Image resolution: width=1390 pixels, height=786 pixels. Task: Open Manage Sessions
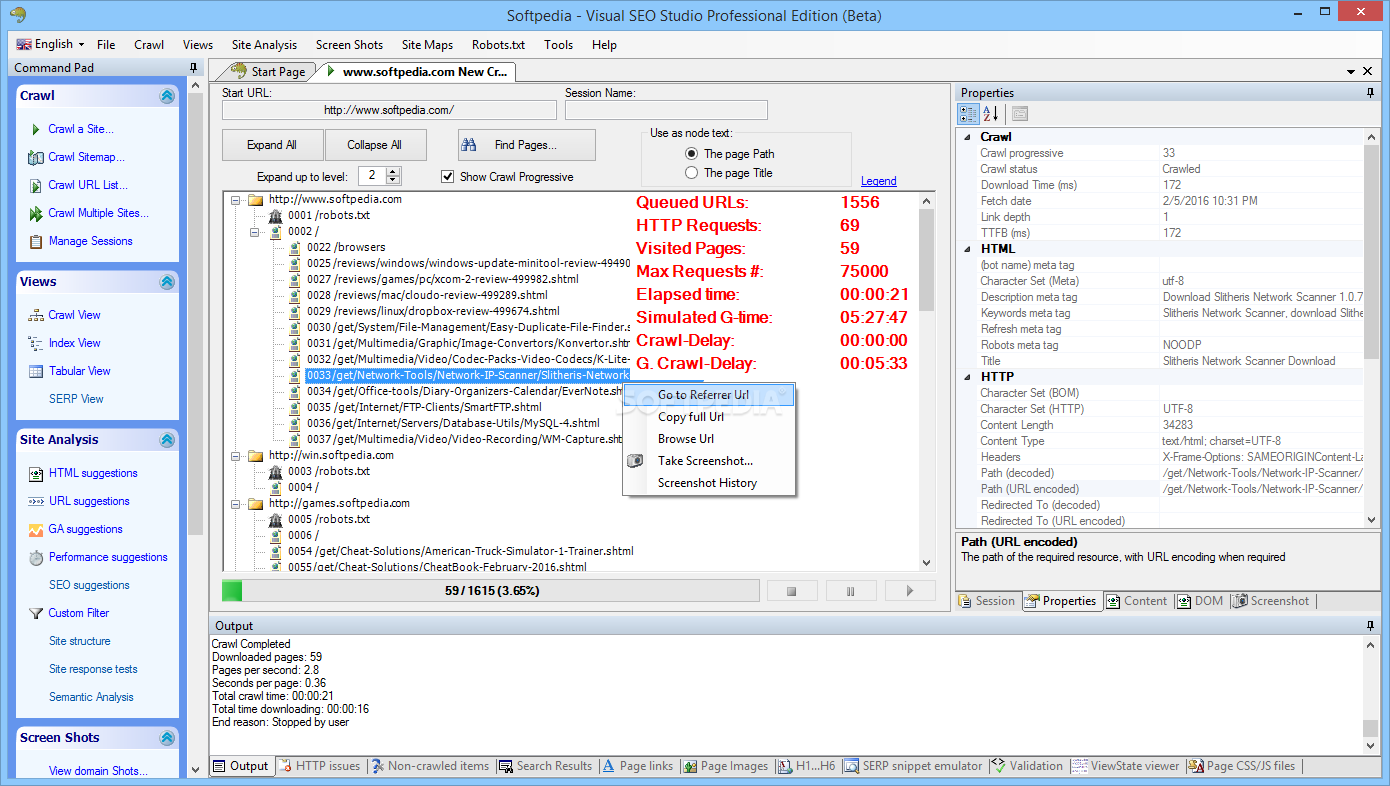(x=90, y=241)
